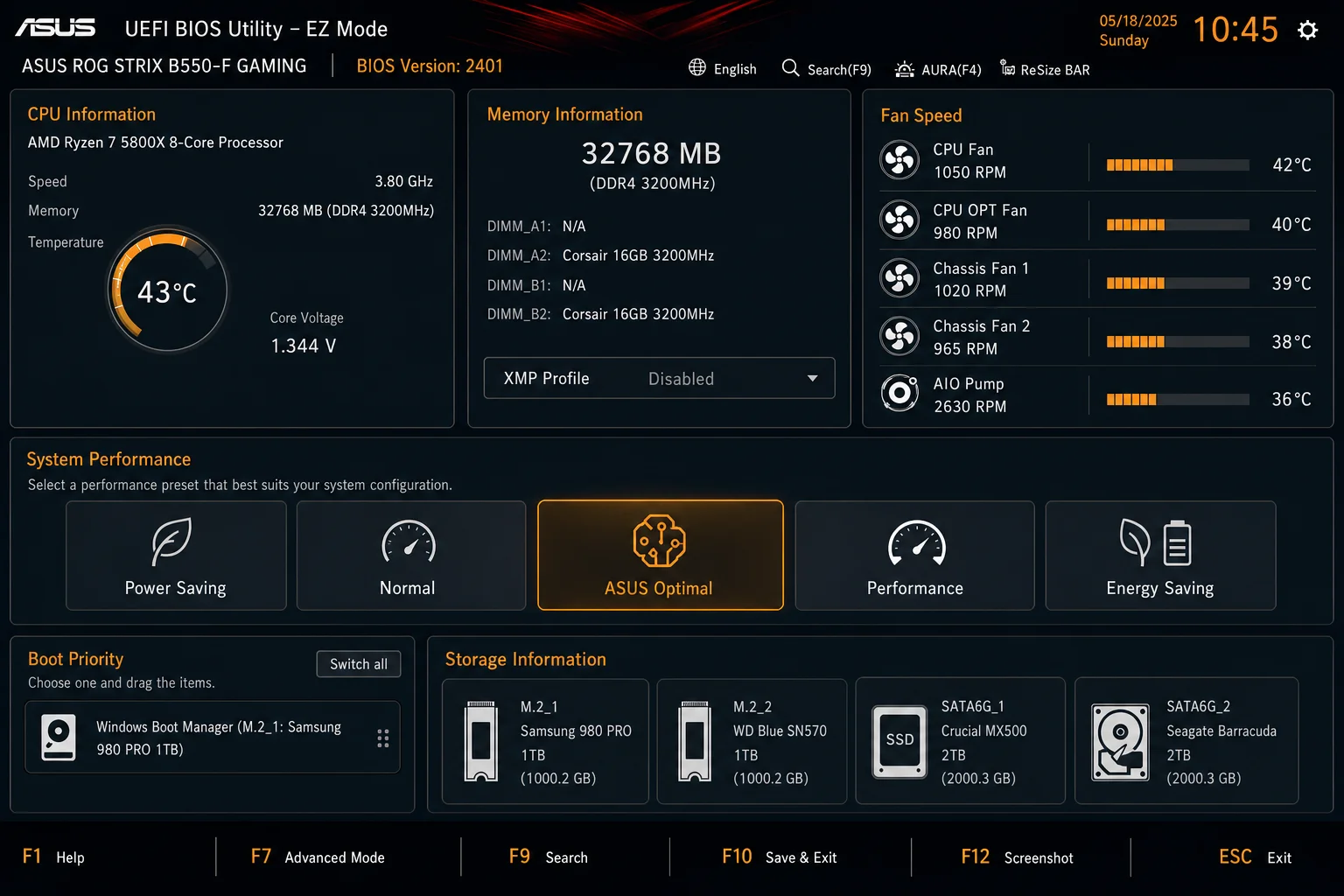The height and width of the screenshot is (896, 1344).
Task: Click the Power Saving leaf icon
Action: pos(171,541)
